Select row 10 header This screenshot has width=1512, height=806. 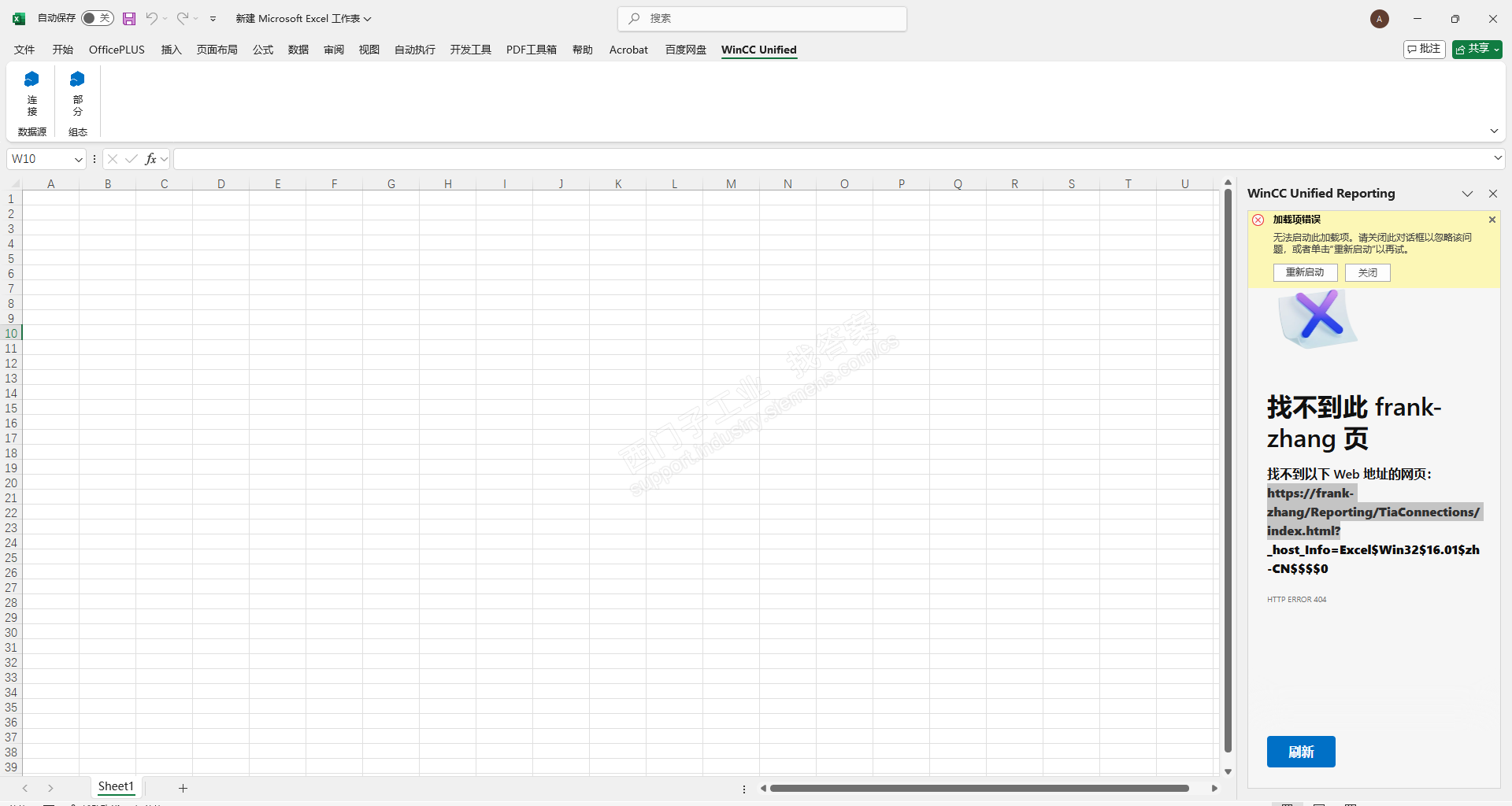11,334
